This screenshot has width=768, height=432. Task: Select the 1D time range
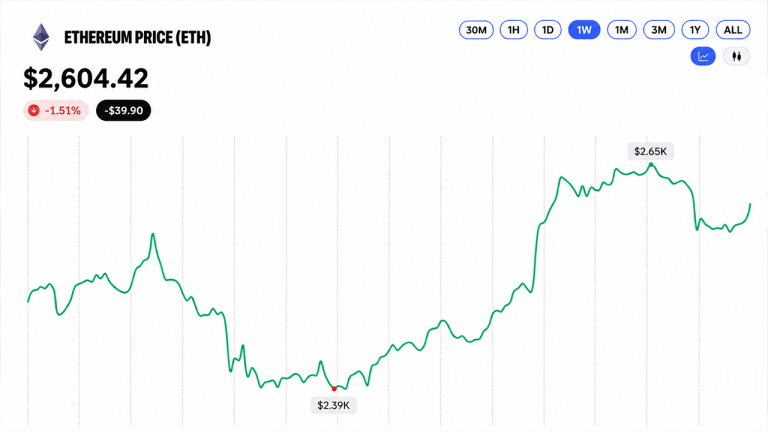[548, 30]
